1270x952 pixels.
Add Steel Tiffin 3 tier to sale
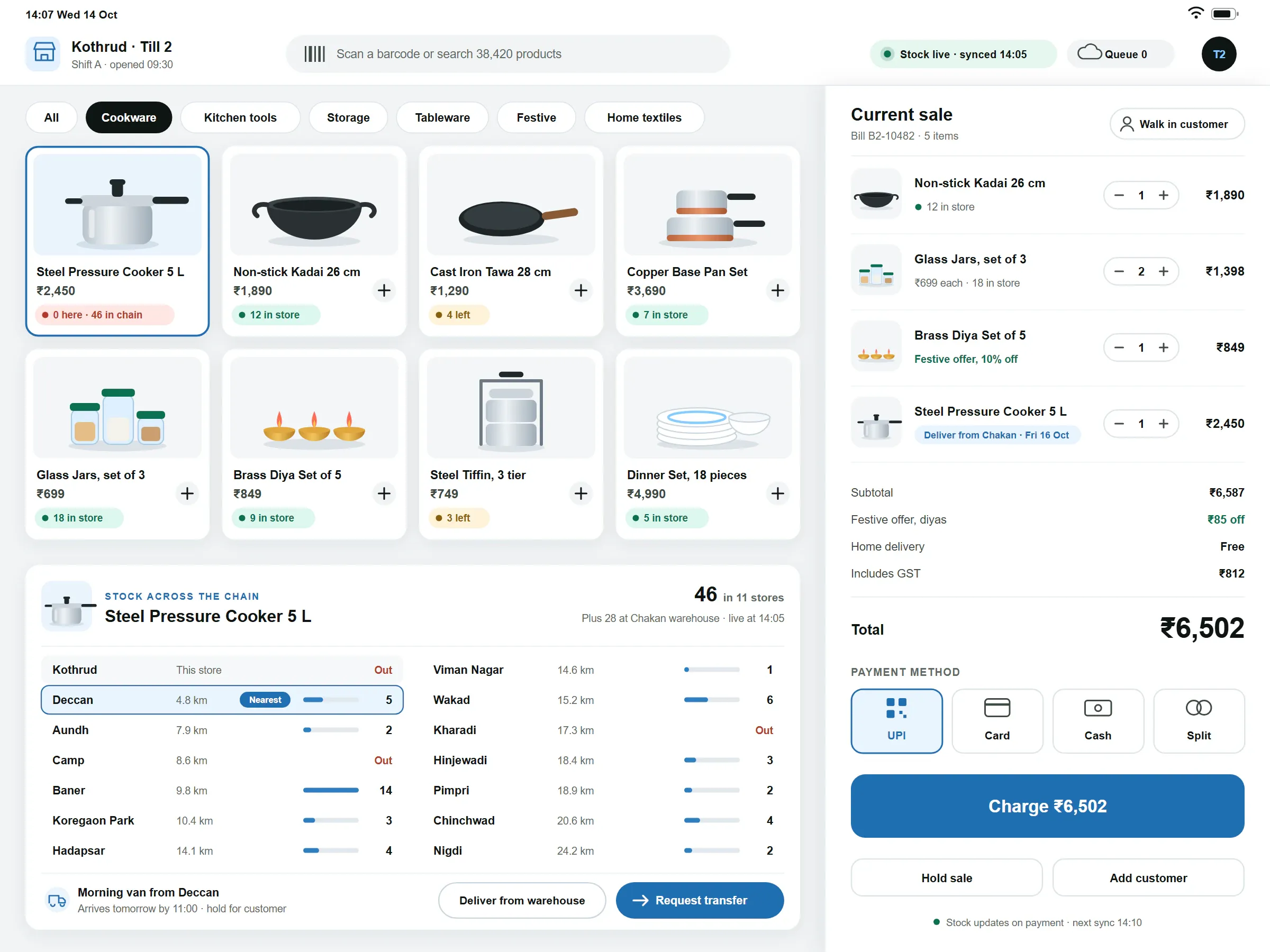pos(581,493)
